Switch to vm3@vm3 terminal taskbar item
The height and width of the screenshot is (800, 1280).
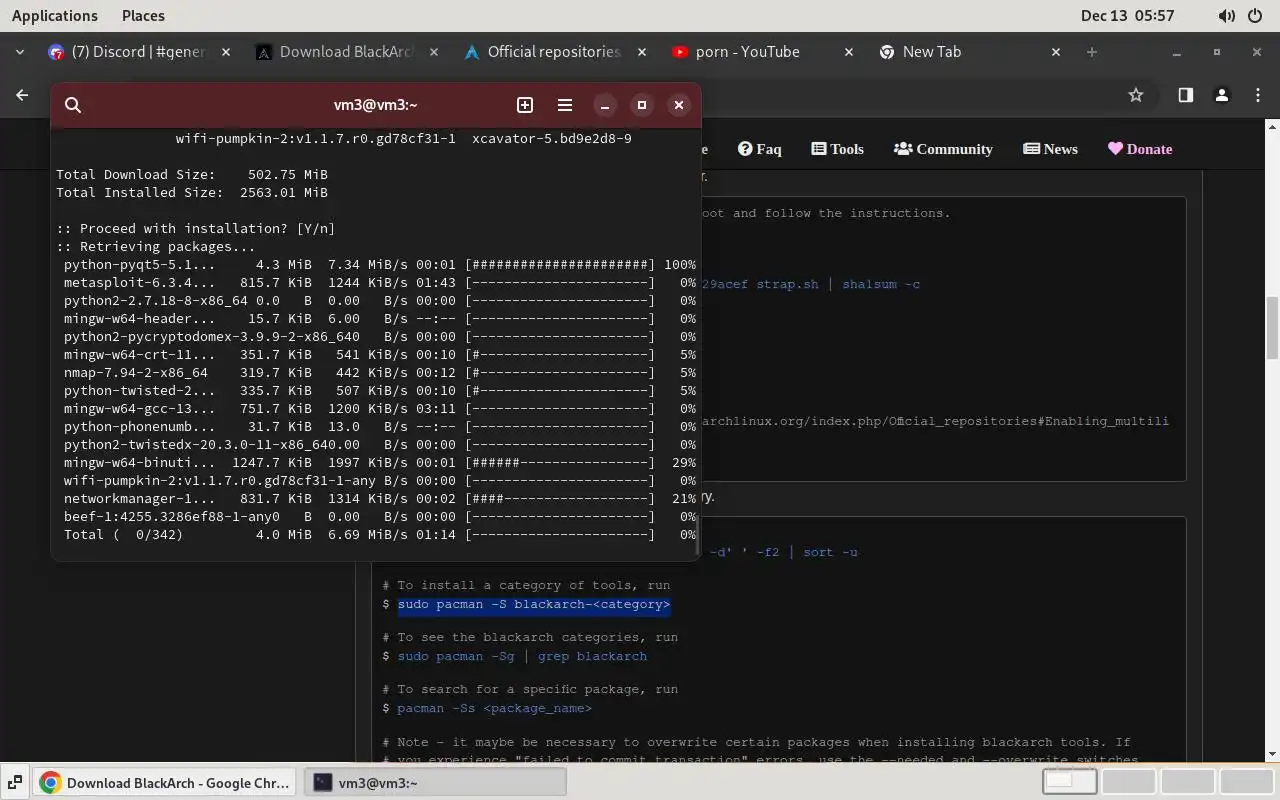click(x=435, y=782)
